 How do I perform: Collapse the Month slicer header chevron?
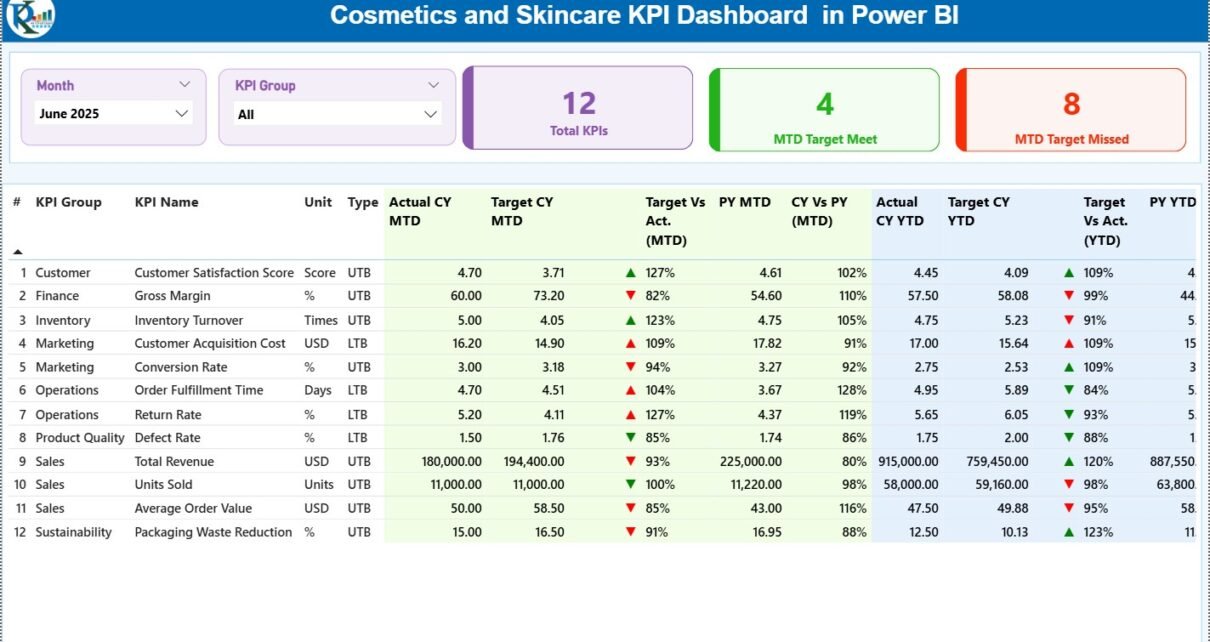point(184,86)
